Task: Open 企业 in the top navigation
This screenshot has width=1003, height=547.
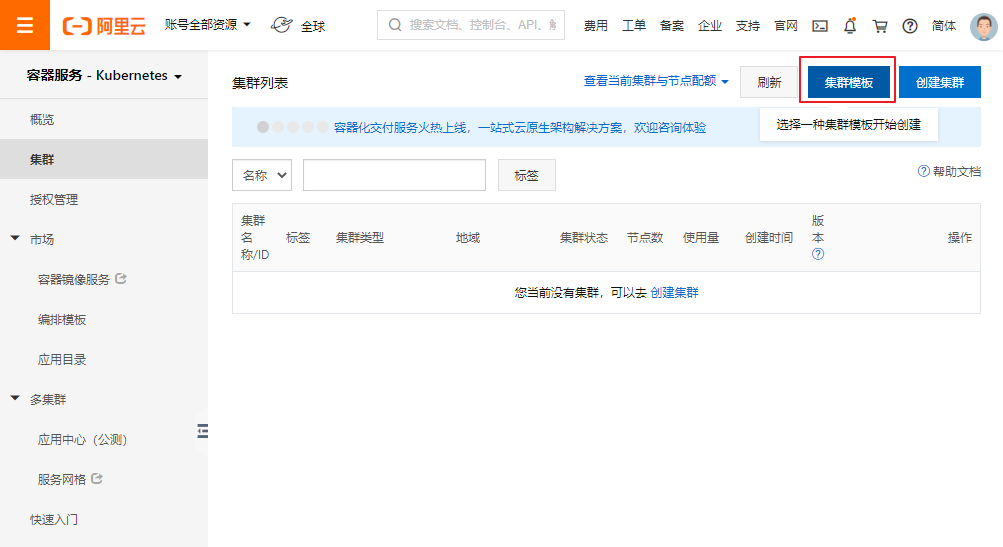Action: 709,26
